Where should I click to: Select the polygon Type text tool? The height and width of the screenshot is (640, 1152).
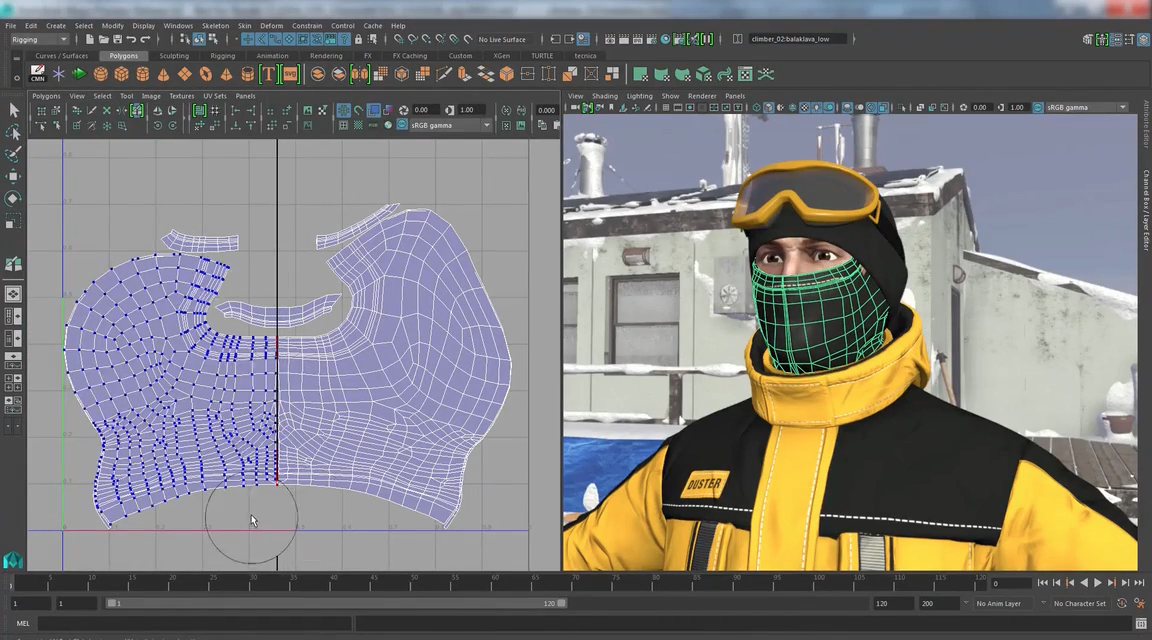[268, 74]
